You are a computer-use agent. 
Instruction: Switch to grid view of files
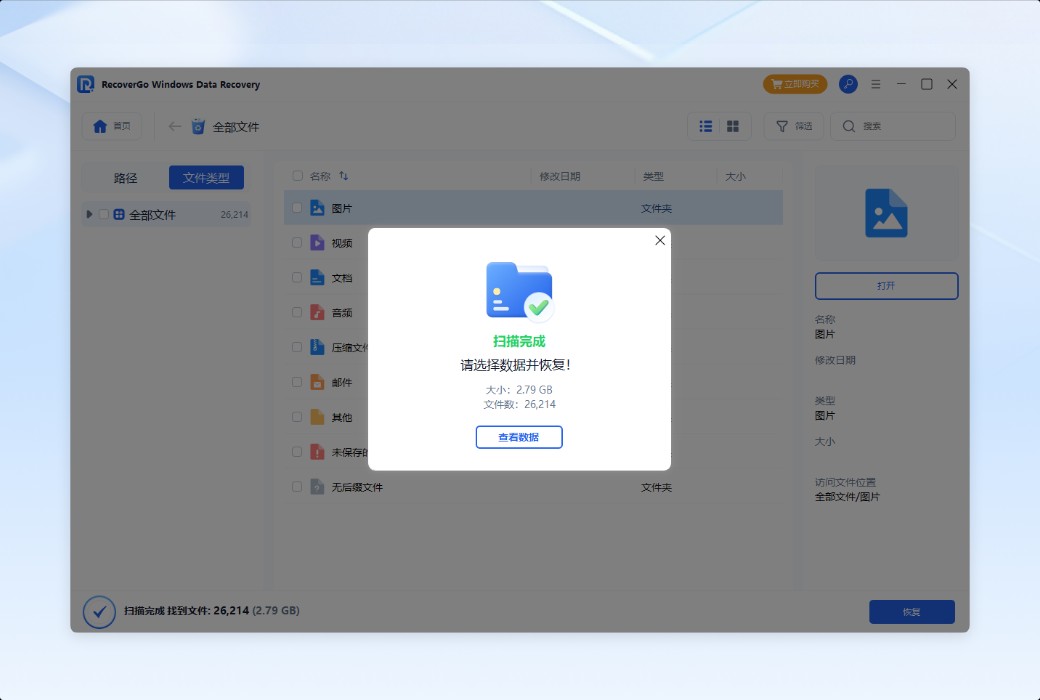point(734,126)
